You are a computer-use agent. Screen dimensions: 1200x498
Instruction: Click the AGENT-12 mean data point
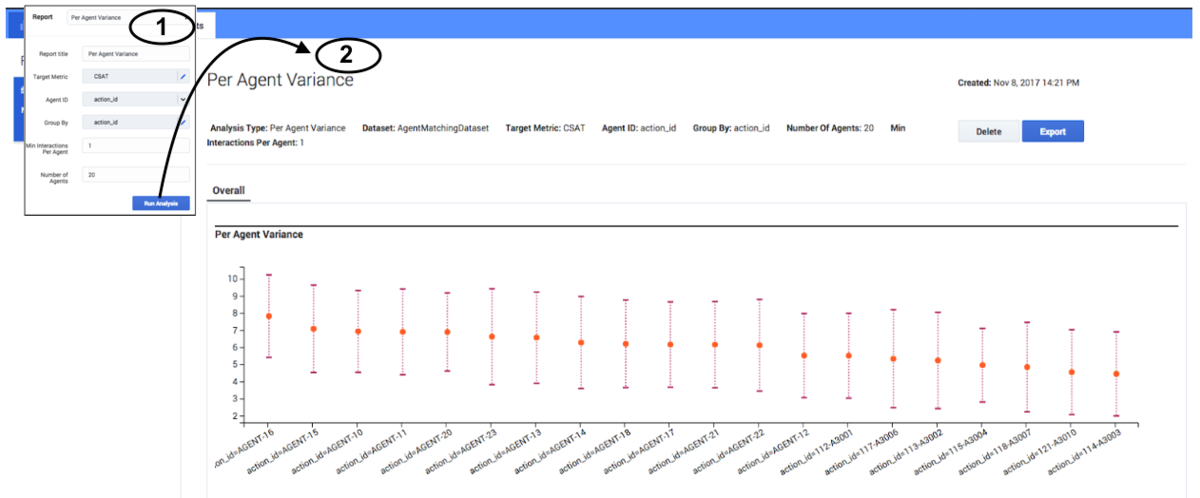point(804,355)
